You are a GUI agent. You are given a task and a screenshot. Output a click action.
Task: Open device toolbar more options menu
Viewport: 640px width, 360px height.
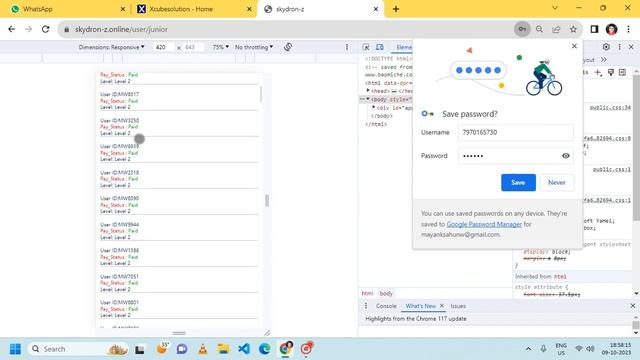click(347, 47)
